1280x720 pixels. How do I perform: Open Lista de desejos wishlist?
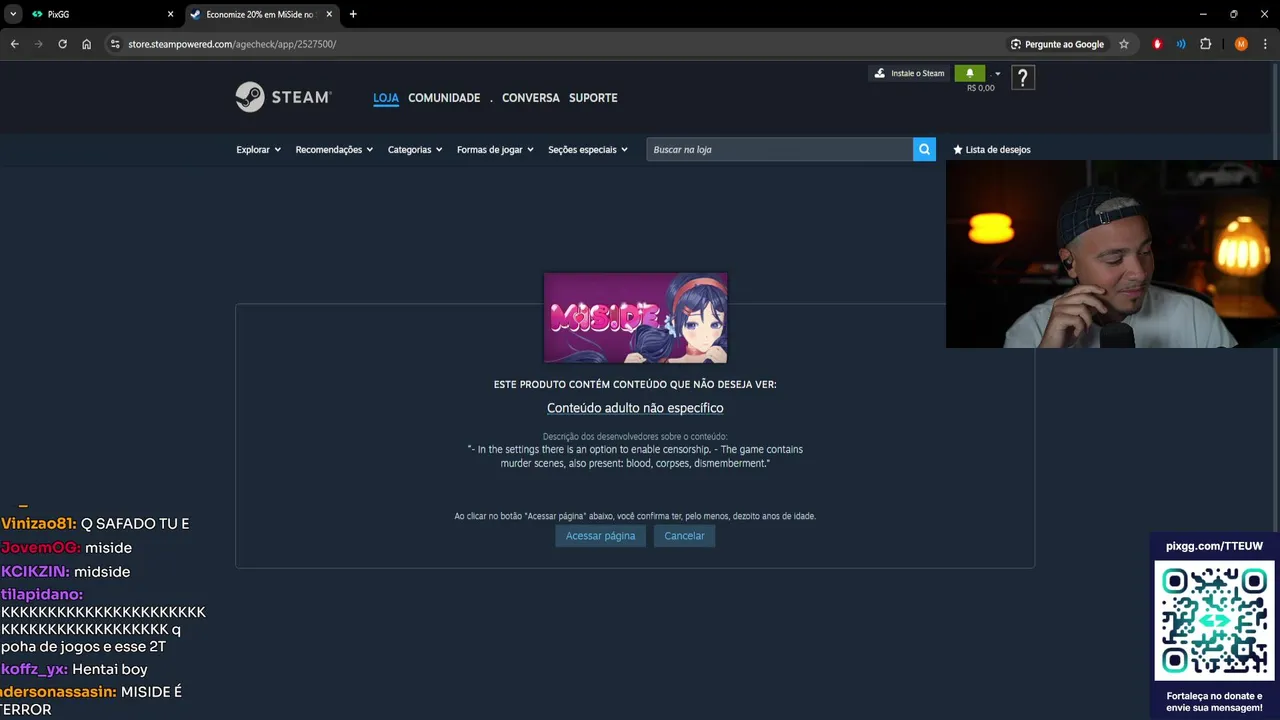tap(992, 149)
